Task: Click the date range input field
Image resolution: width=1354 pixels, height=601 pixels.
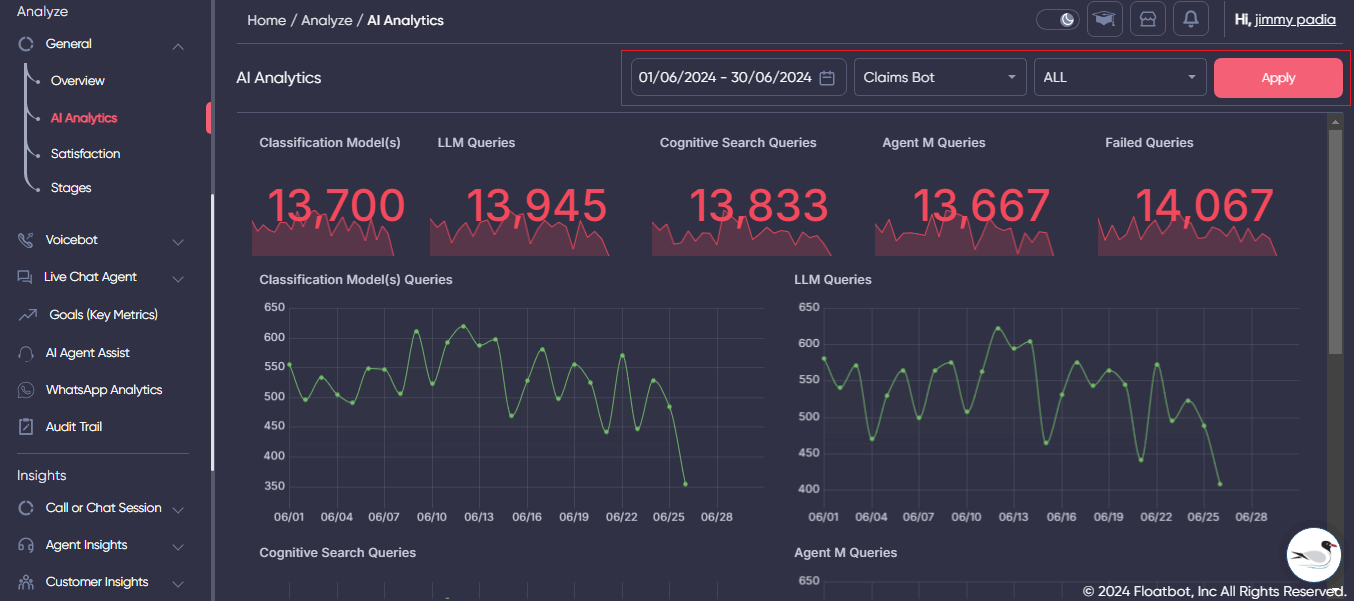Action: point(720,76)
